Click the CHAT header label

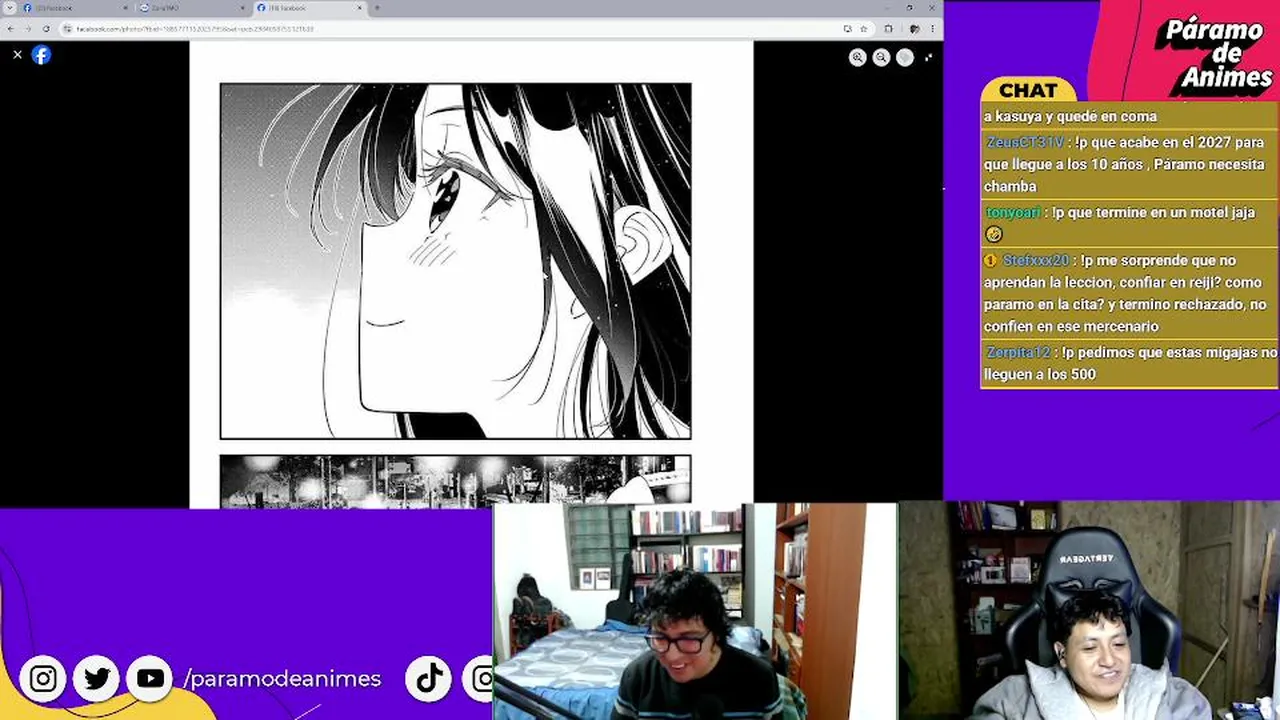point(1028,91)
